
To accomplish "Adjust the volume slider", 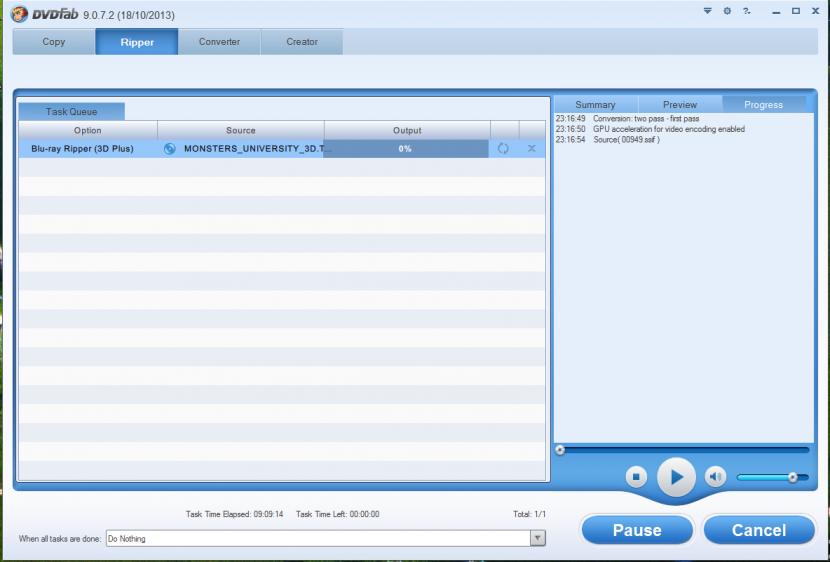I will coord(792,477).
